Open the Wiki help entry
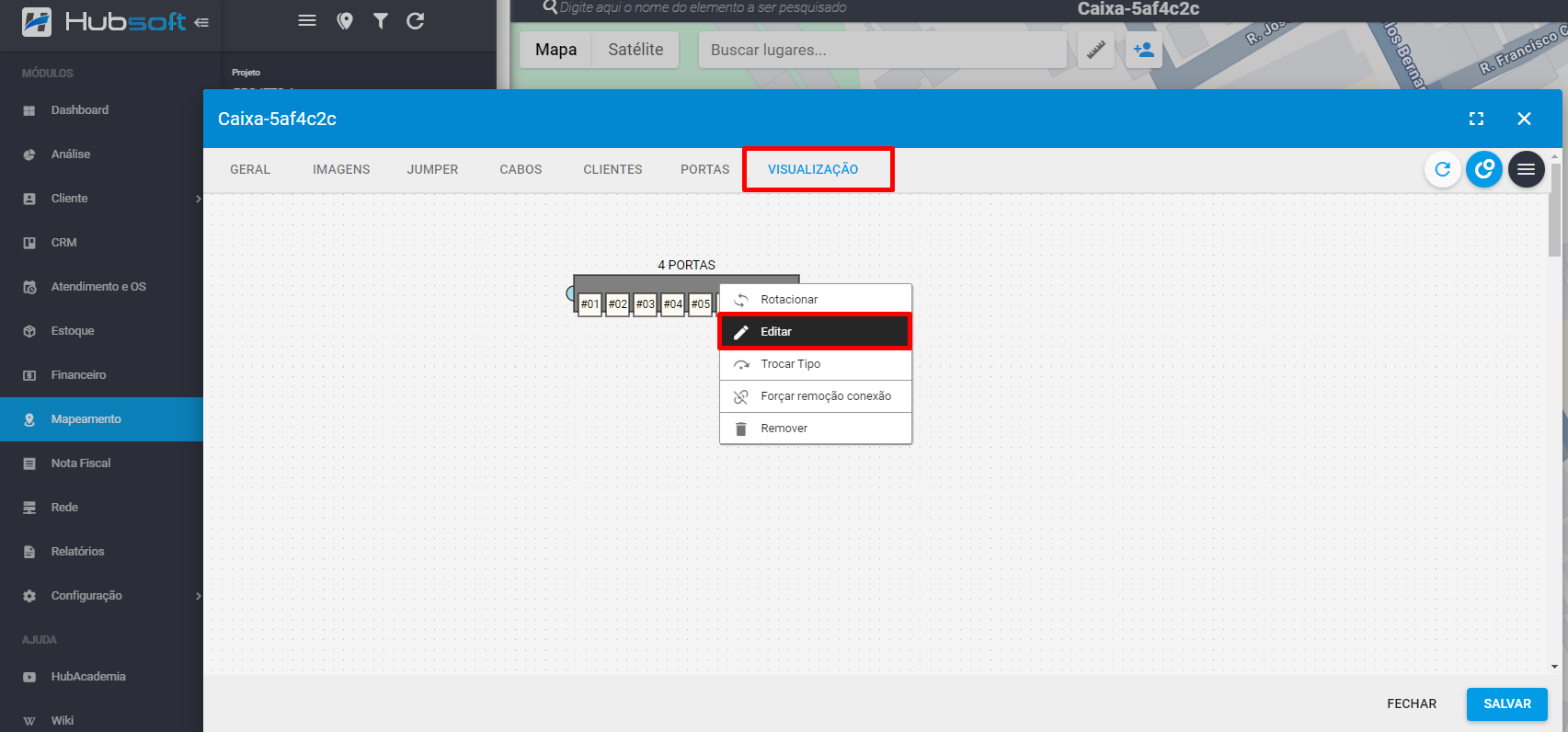Image resolution: width=1568 pixels, height=732 pixels. click(x=101, y=720)
